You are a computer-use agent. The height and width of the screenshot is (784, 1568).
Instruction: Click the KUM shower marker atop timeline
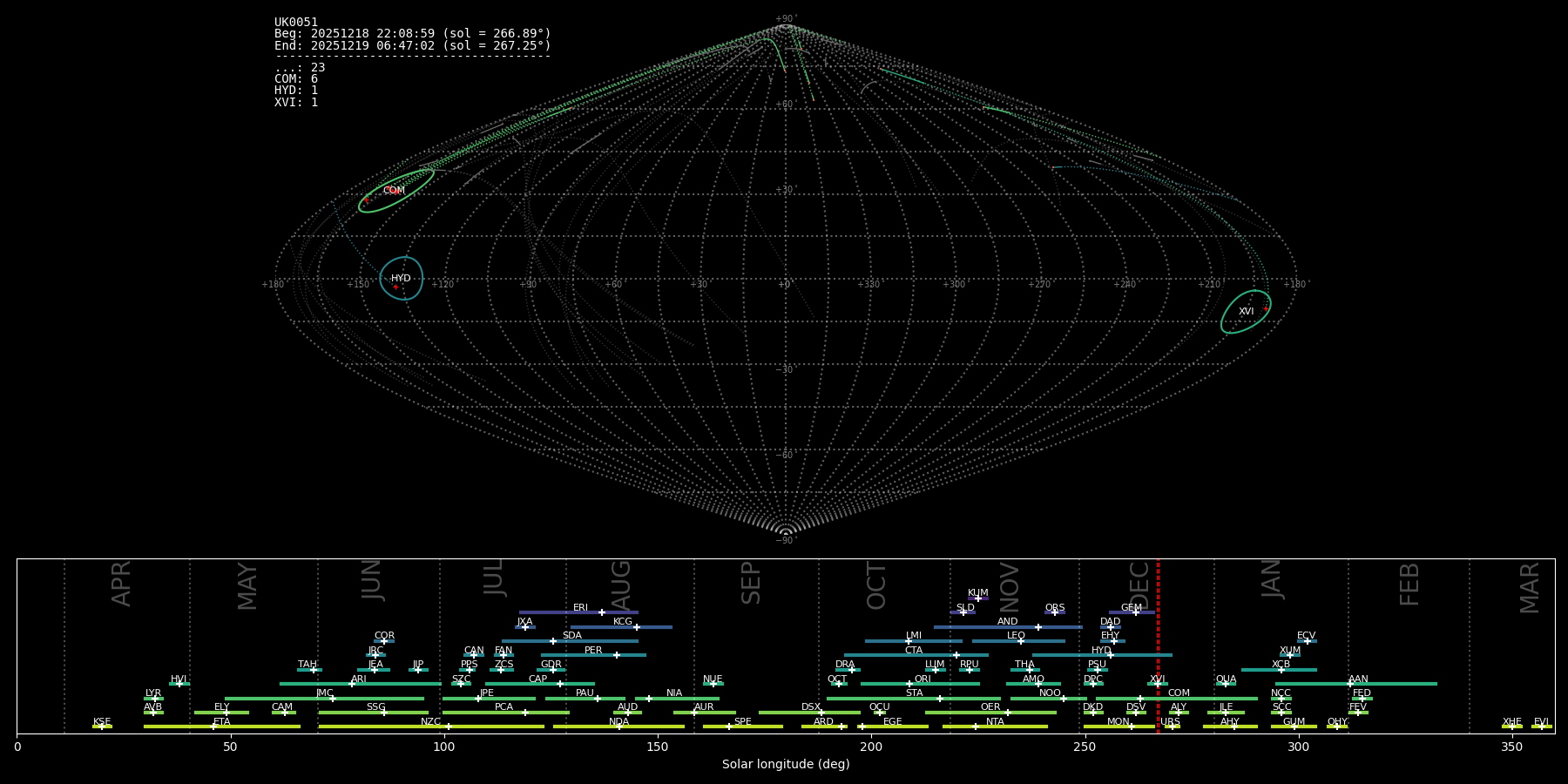pos(977,598)
